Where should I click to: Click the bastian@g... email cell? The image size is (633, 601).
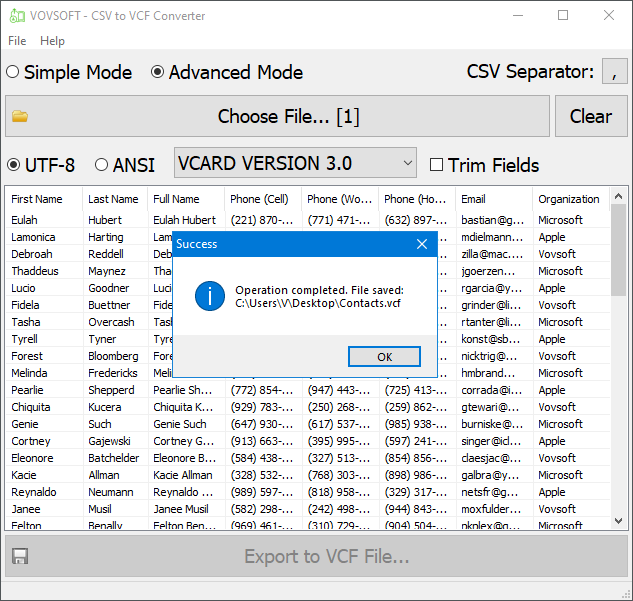pos(493,220)
